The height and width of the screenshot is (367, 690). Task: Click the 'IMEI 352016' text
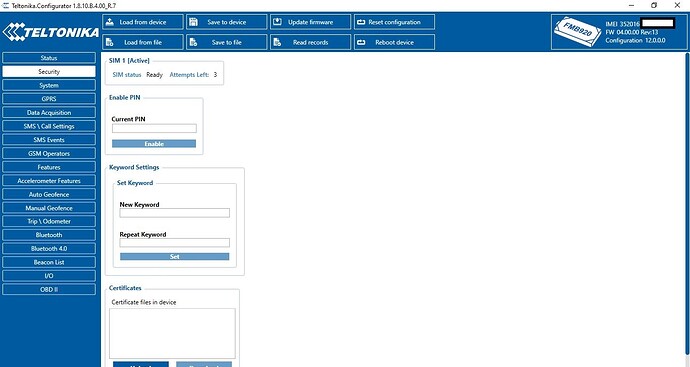point(622,24)
